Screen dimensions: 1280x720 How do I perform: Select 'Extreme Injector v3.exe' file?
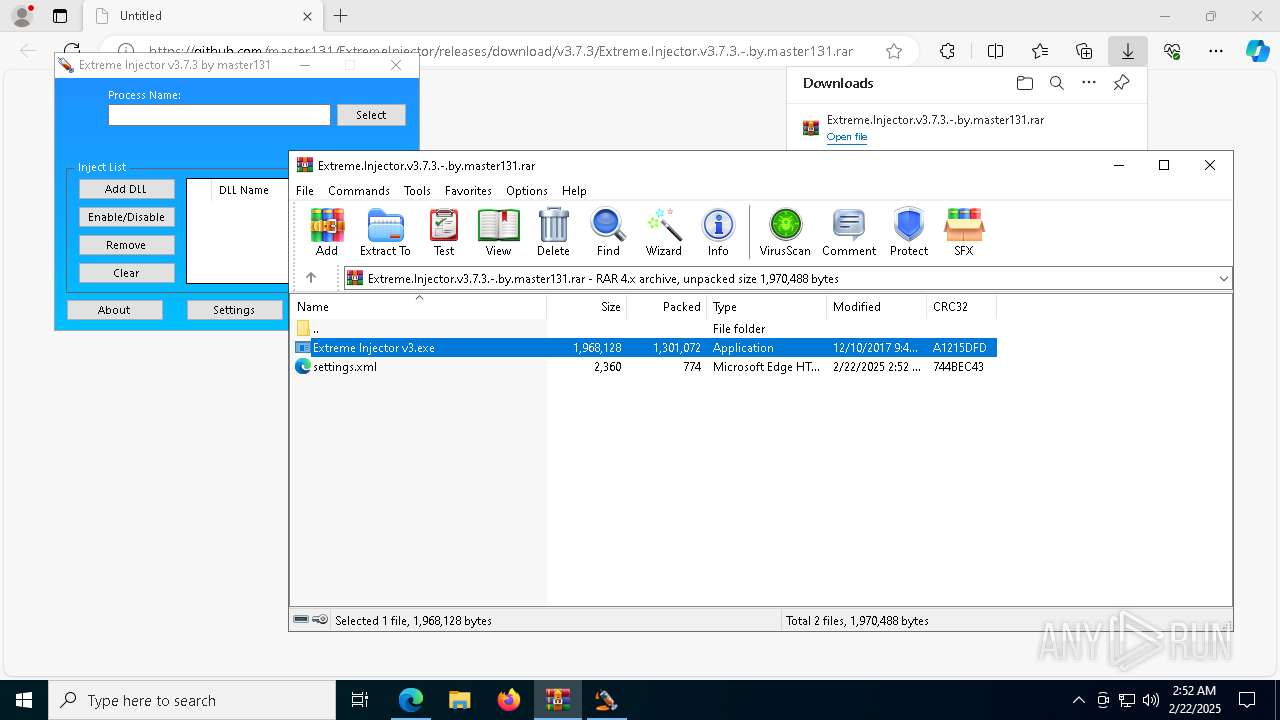pos(645,347)
